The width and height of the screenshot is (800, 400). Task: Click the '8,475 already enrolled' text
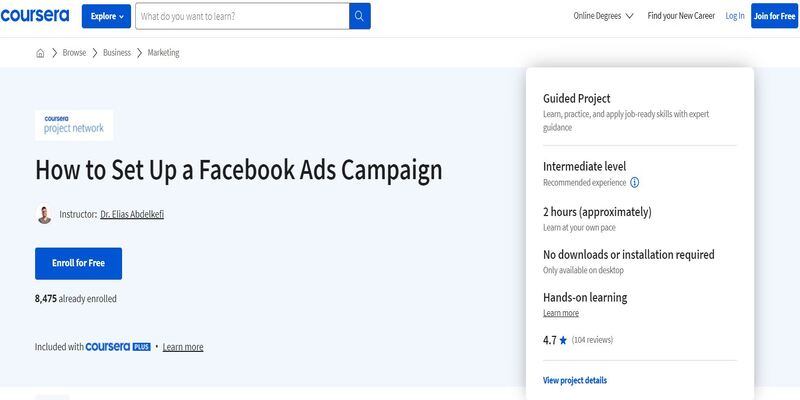tap(76, 298)
